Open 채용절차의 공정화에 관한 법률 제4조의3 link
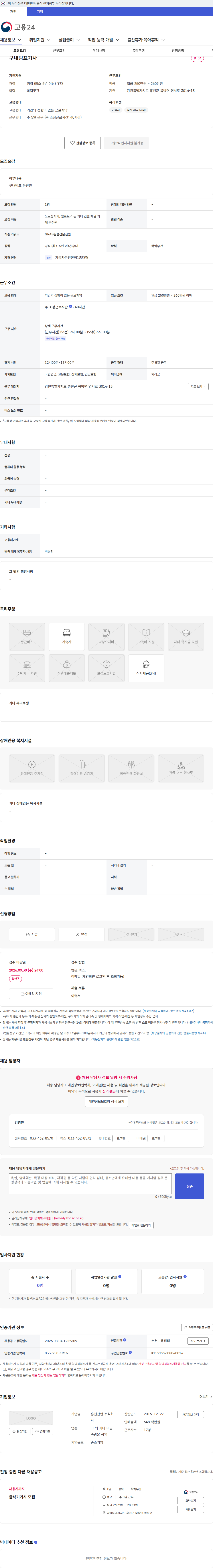Viewport: 213px width, 1568px height. pos(169,1011)
